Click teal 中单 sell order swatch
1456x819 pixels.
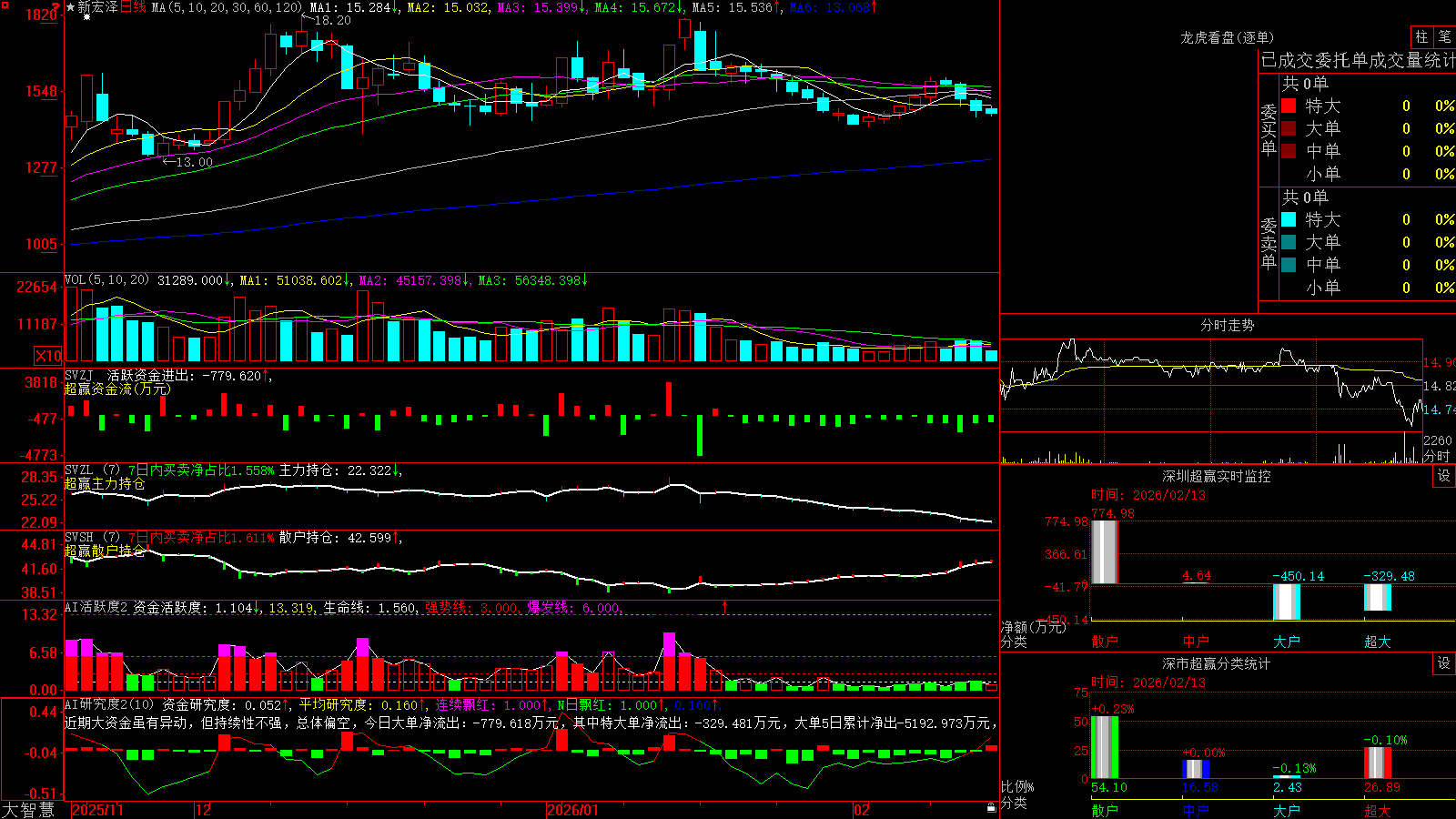pyautogui.click(x=1289, y=265)
